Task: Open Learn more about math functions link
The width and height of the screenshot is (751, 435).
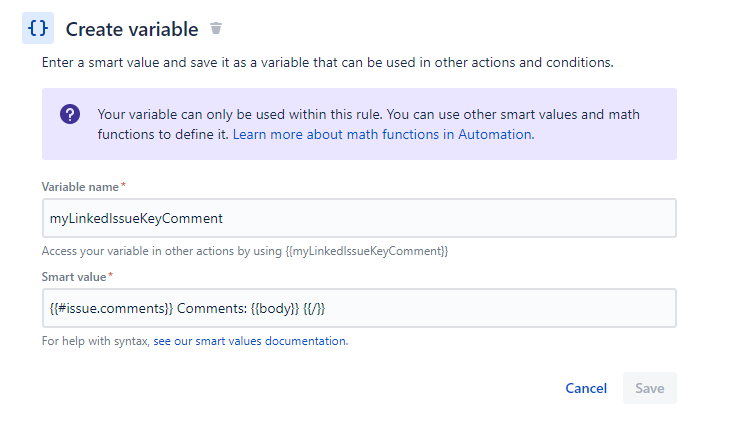Action: [383, 134]
